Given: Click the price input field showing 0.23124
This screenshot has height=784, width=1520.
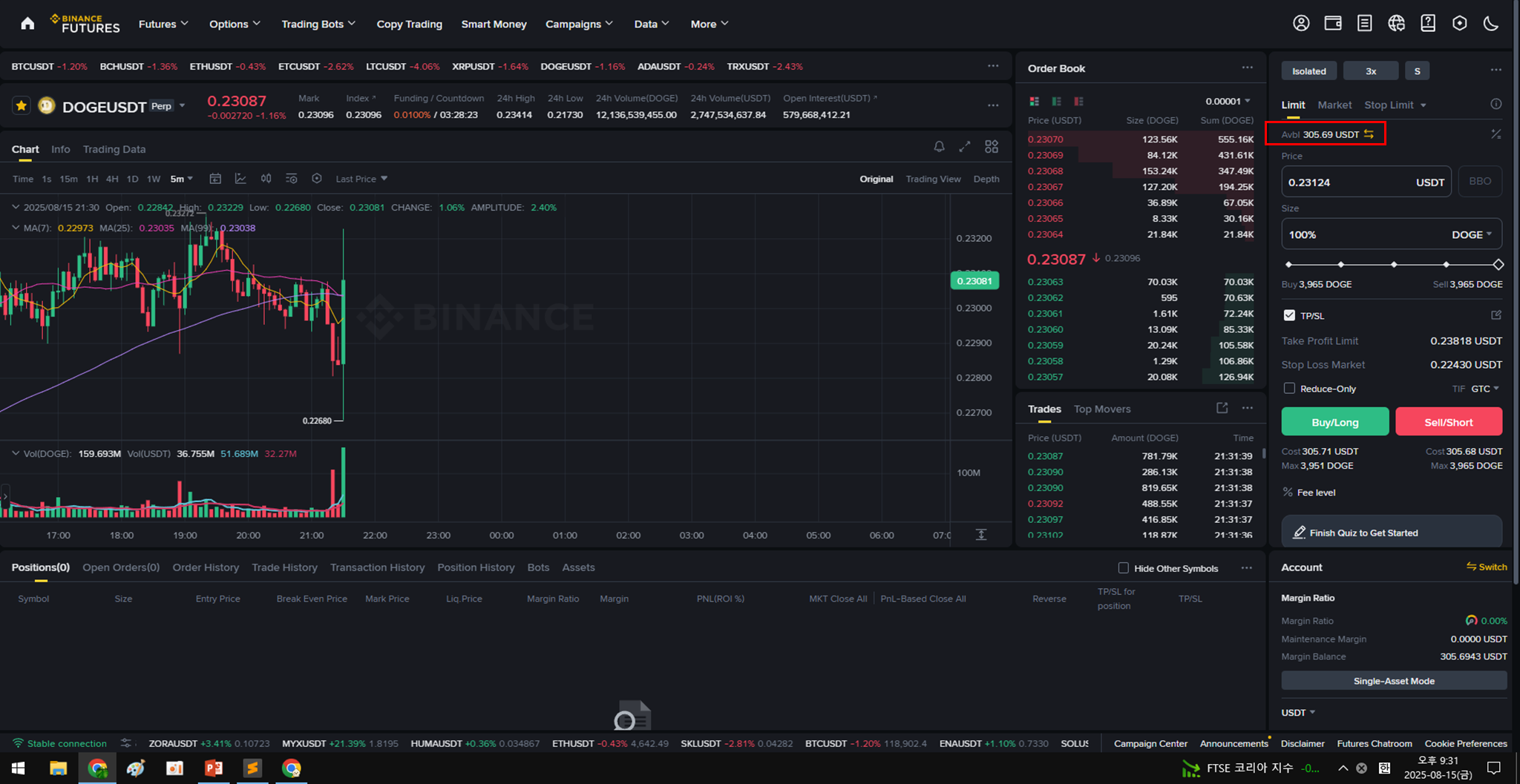Looking at the screenshot, I should point(1366,182).
